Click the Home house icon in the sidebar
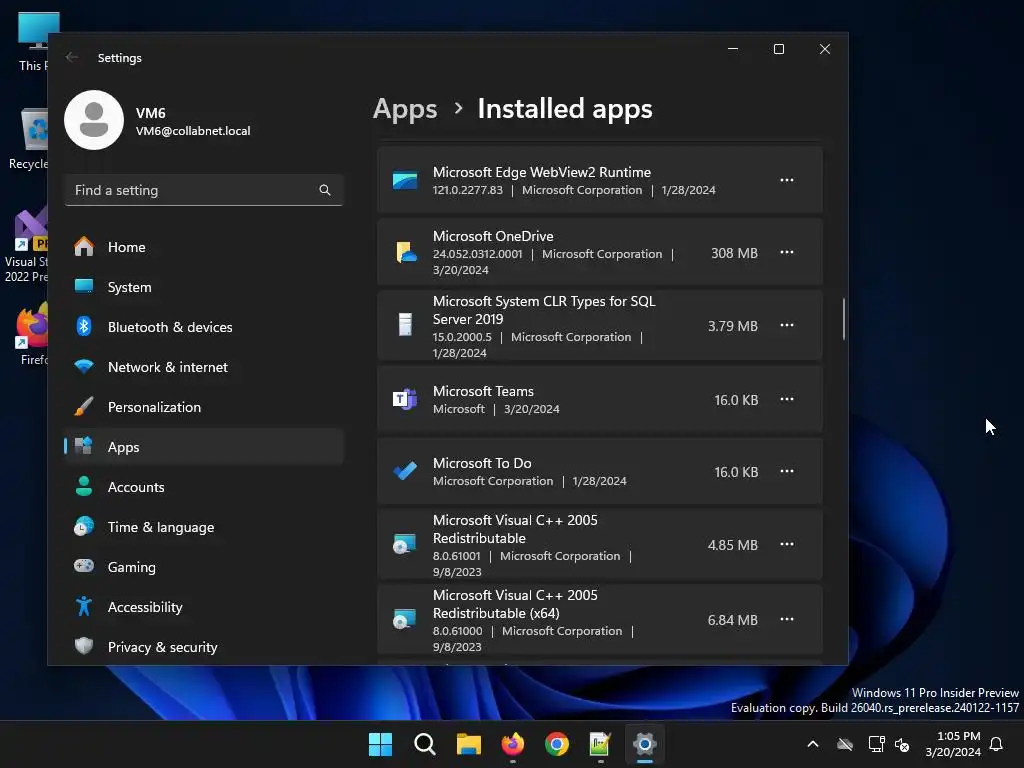This screenshot has width=1024, height=768. (x=84, y=246)
